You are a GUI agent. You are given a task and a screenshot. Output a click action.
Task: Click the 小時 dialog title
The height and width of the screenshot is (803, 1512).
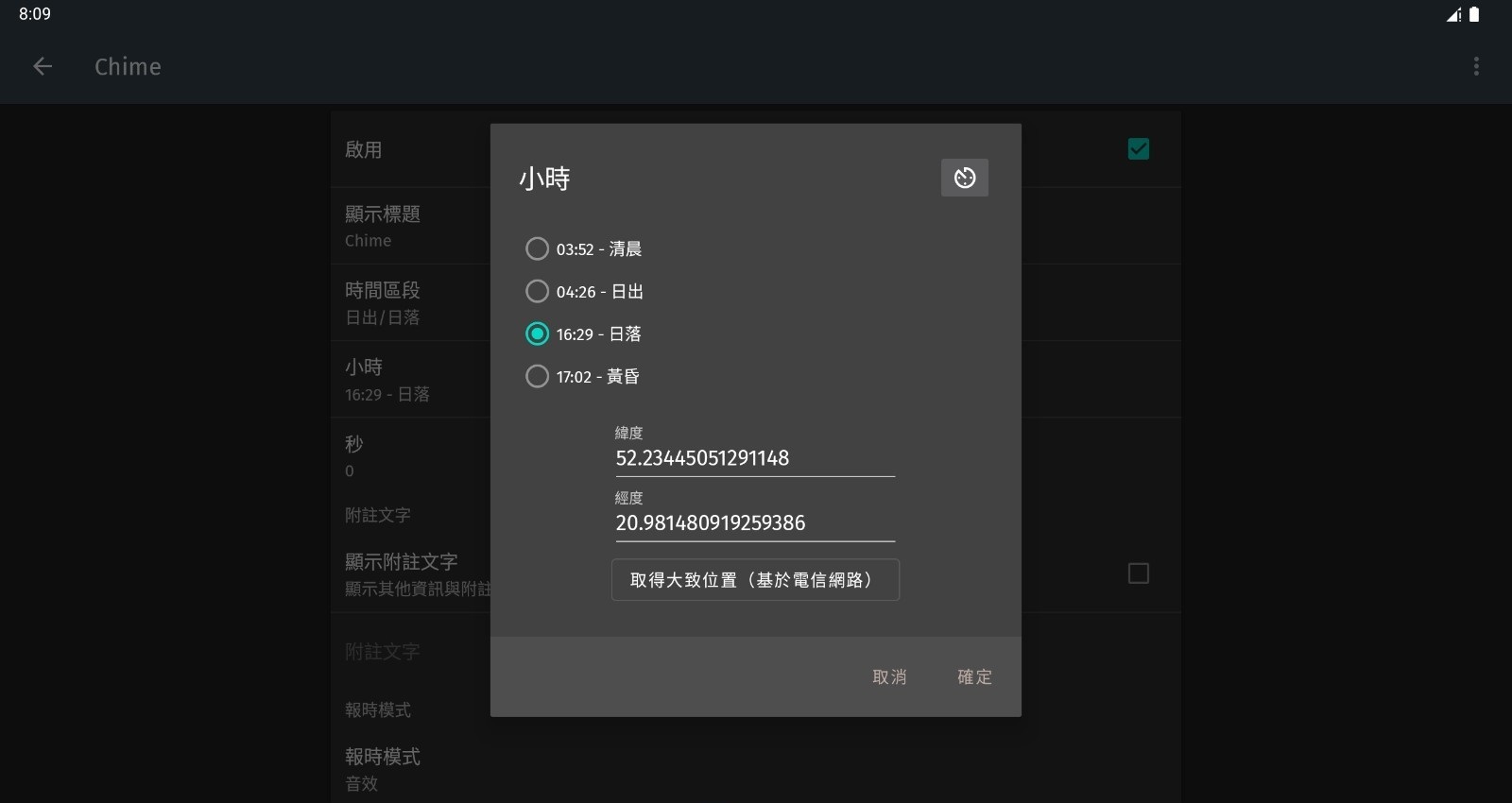[x=544, y=179]
